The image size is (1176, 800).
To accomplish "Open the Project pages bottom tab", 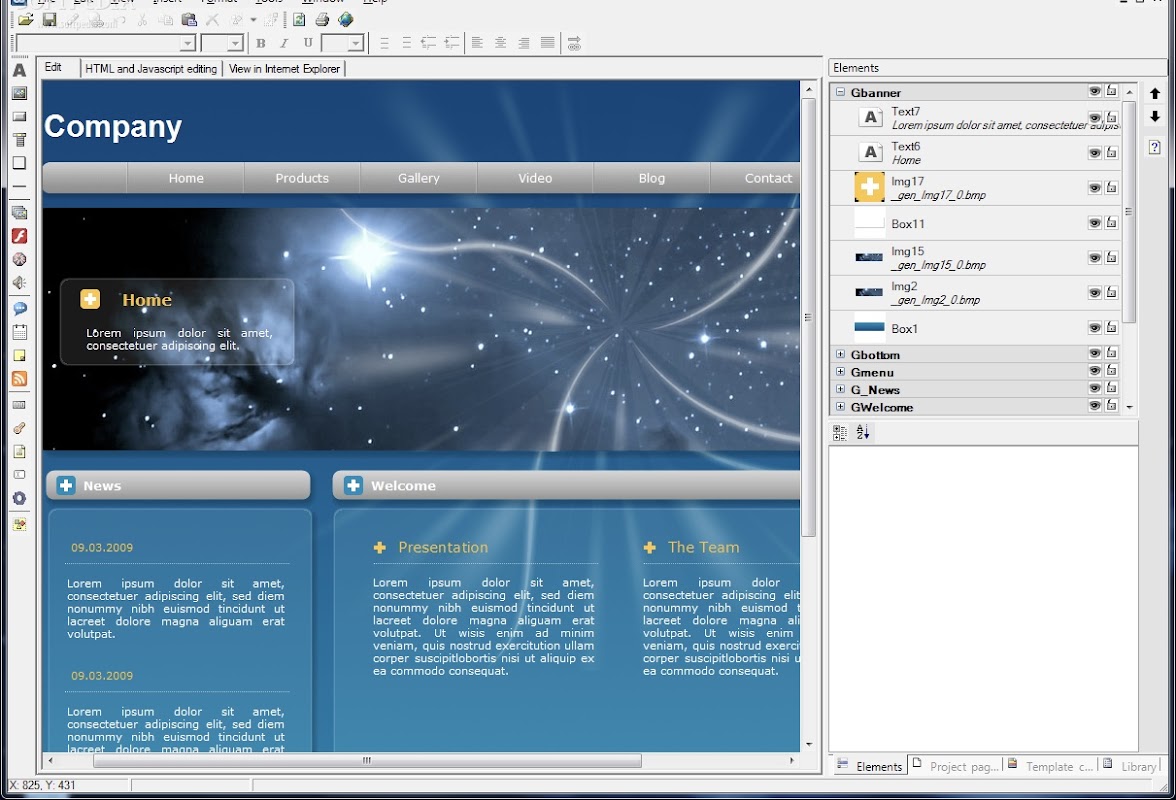I will [957, 766].
